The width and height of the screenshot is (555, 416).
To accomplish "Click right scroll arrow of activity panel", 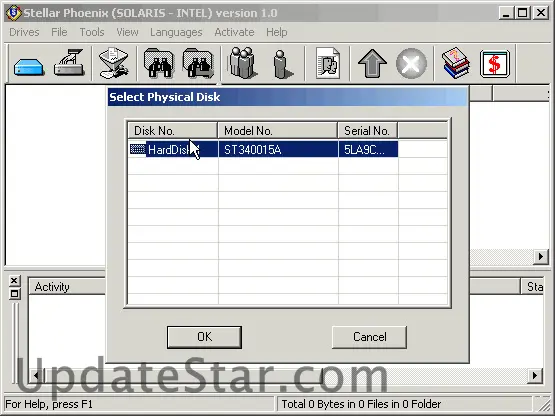I will click(534, 375).
